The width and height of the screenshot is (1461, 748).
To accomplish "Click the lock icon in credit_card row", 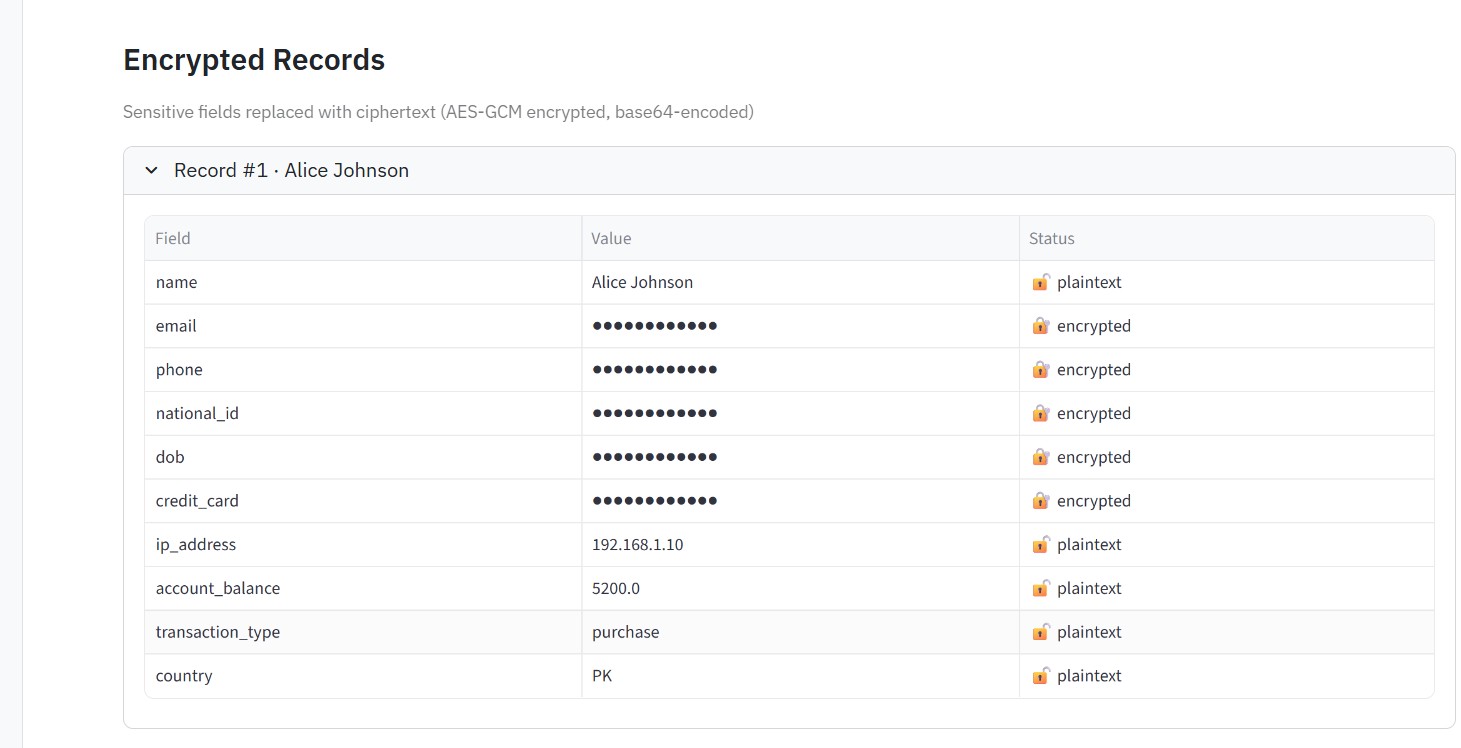I will click(x=1041, y=500).
